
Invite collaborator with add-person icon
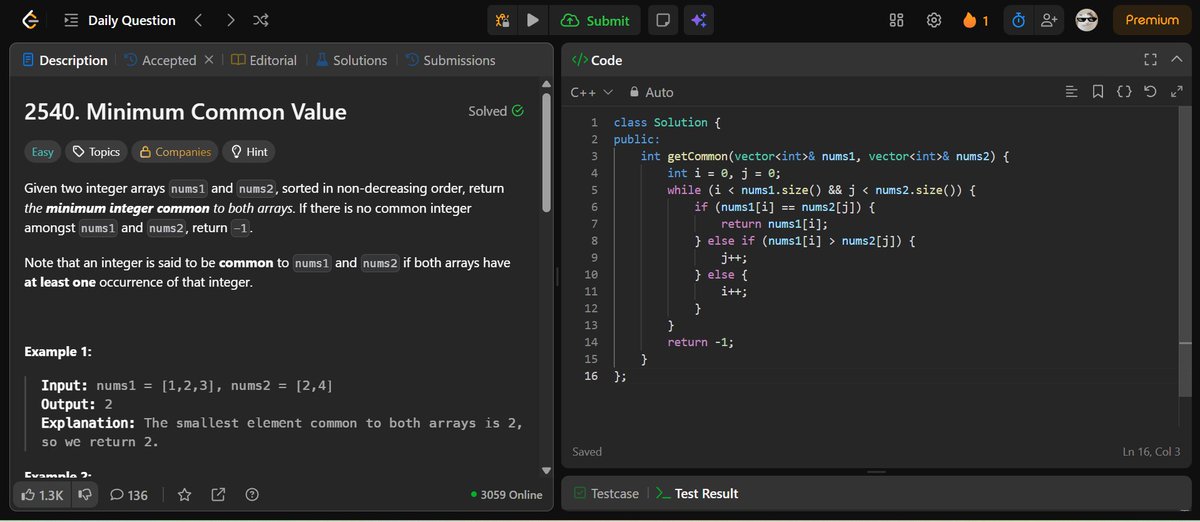click(x=1048, y=20)
